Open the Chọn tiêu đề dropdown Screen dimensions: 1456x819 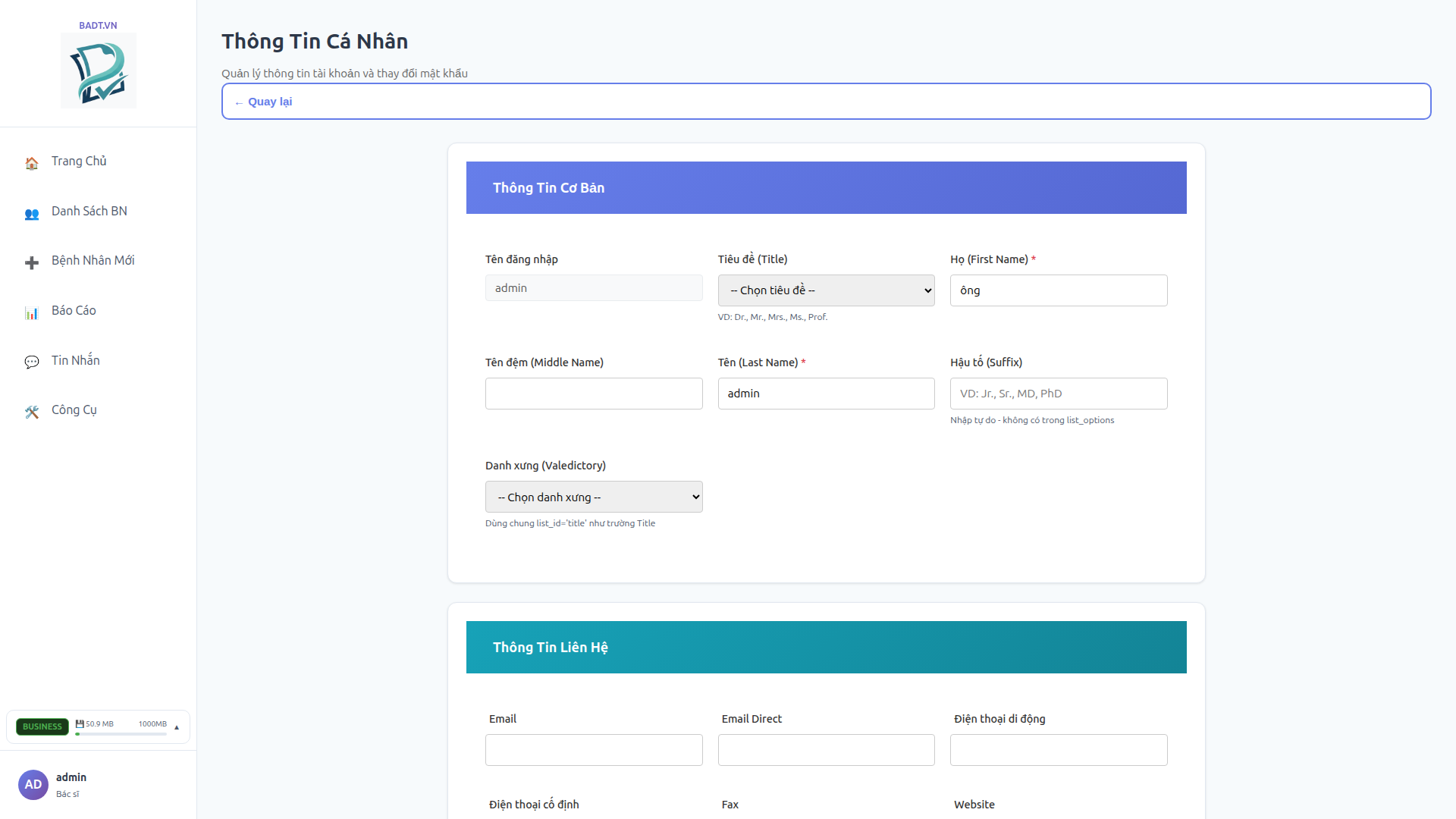[827, 290]
